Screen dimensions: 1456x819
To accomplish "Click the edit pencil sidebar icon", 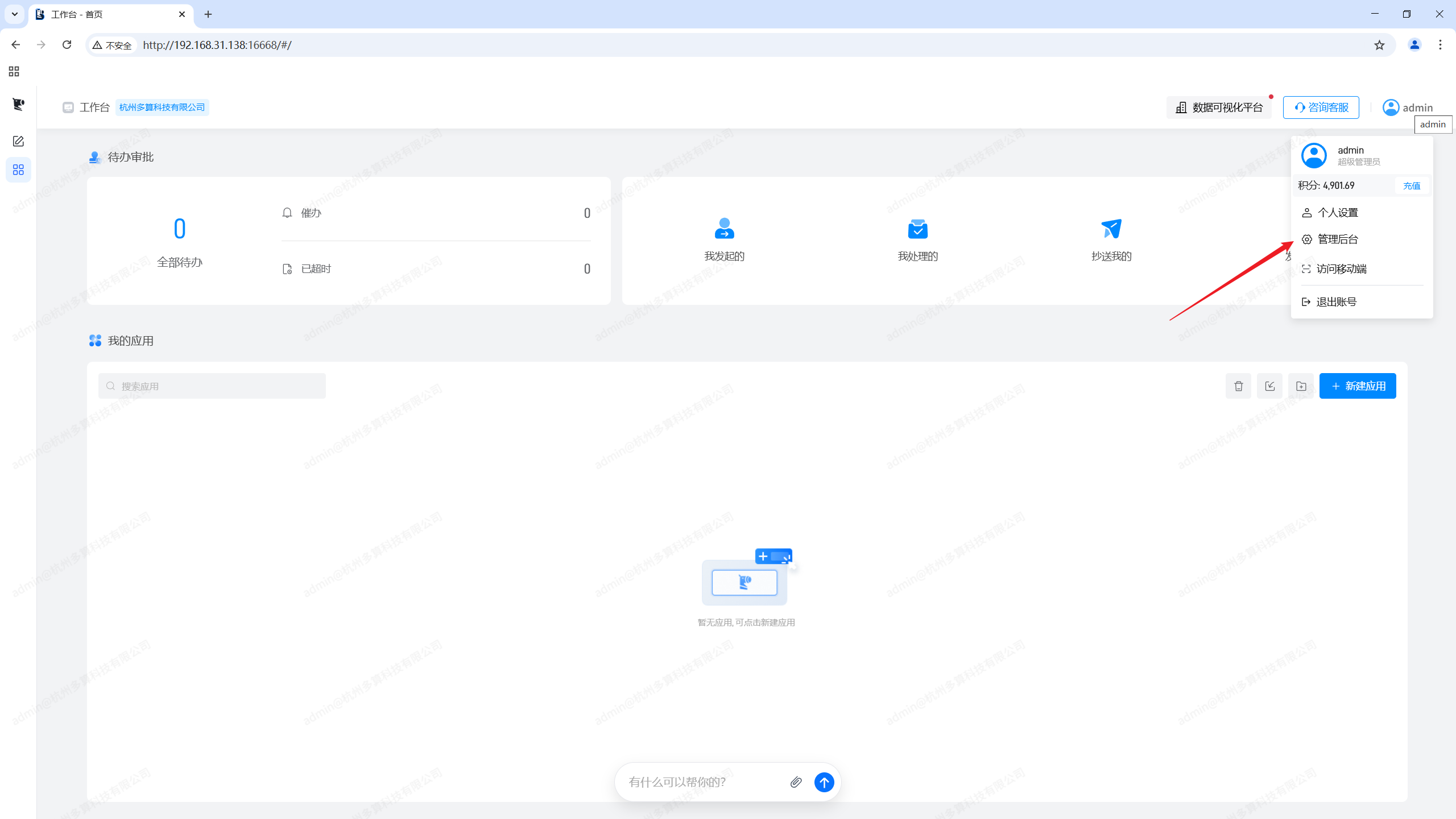I will pos(18,141).
